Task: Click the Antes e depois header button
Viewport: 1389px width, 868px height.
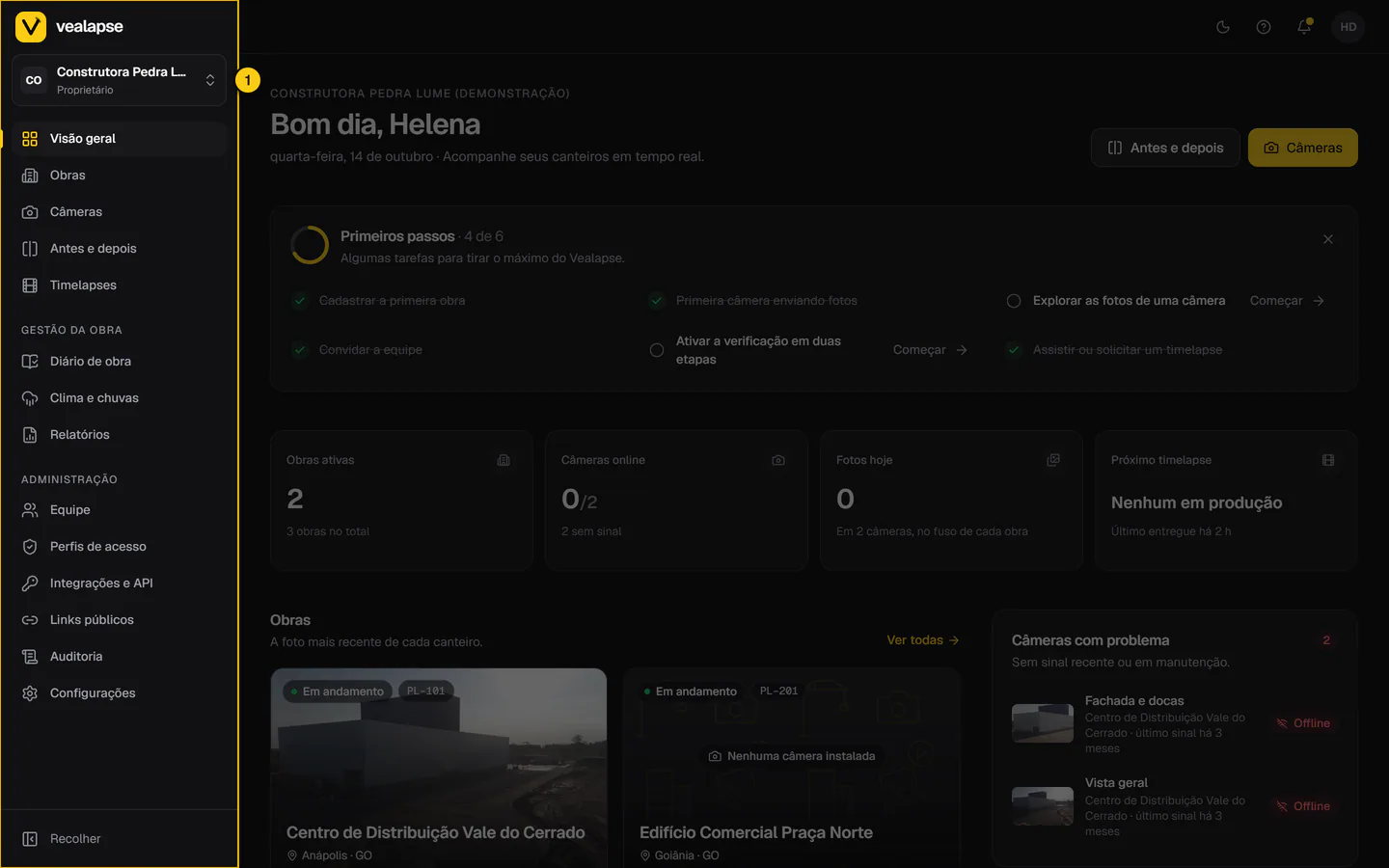Action: (1165, 148)
